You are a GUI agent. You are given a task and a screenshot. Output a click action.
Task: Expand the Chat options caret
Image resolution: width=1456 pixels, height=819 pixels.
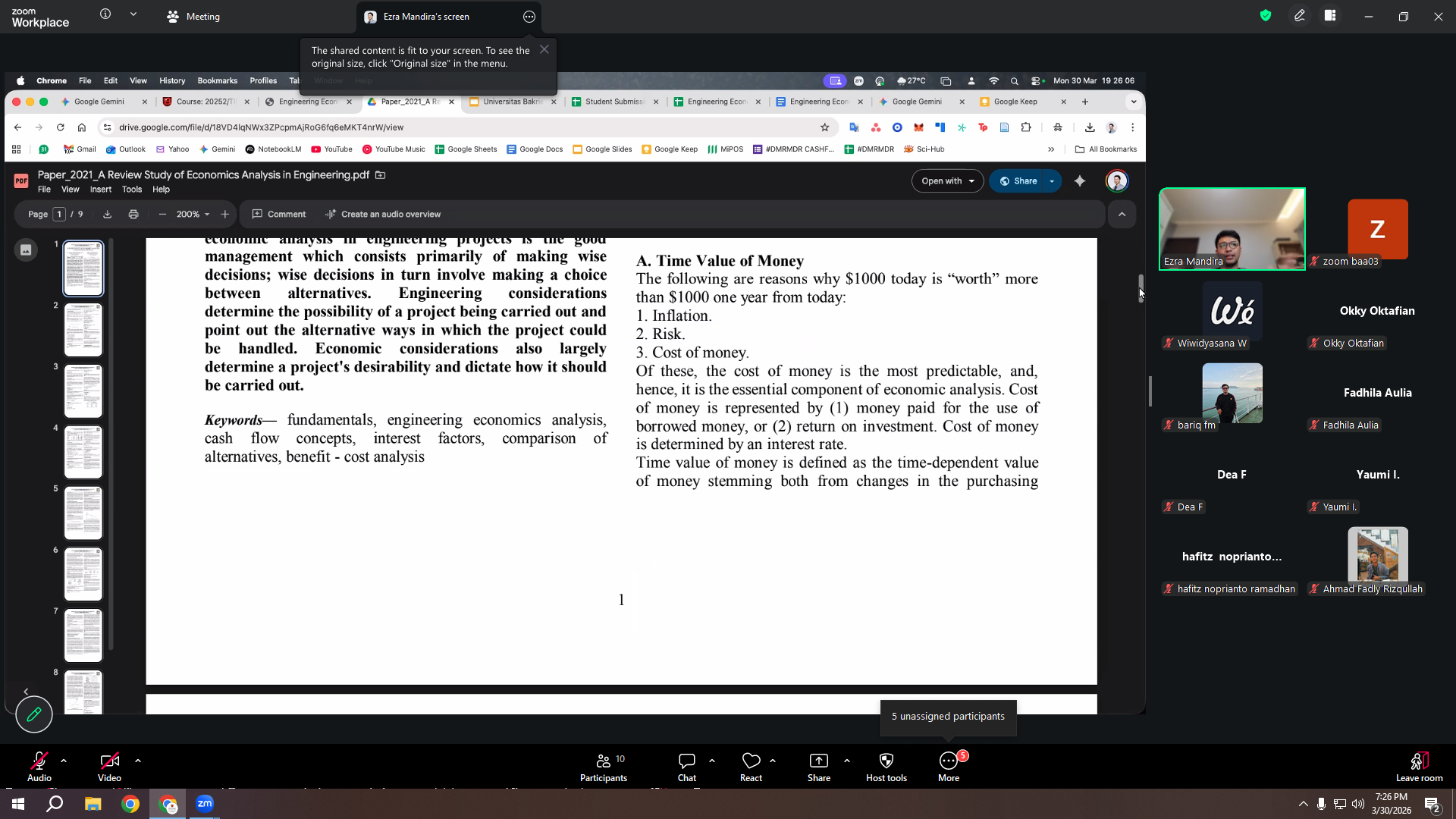(x=712, y=760)
